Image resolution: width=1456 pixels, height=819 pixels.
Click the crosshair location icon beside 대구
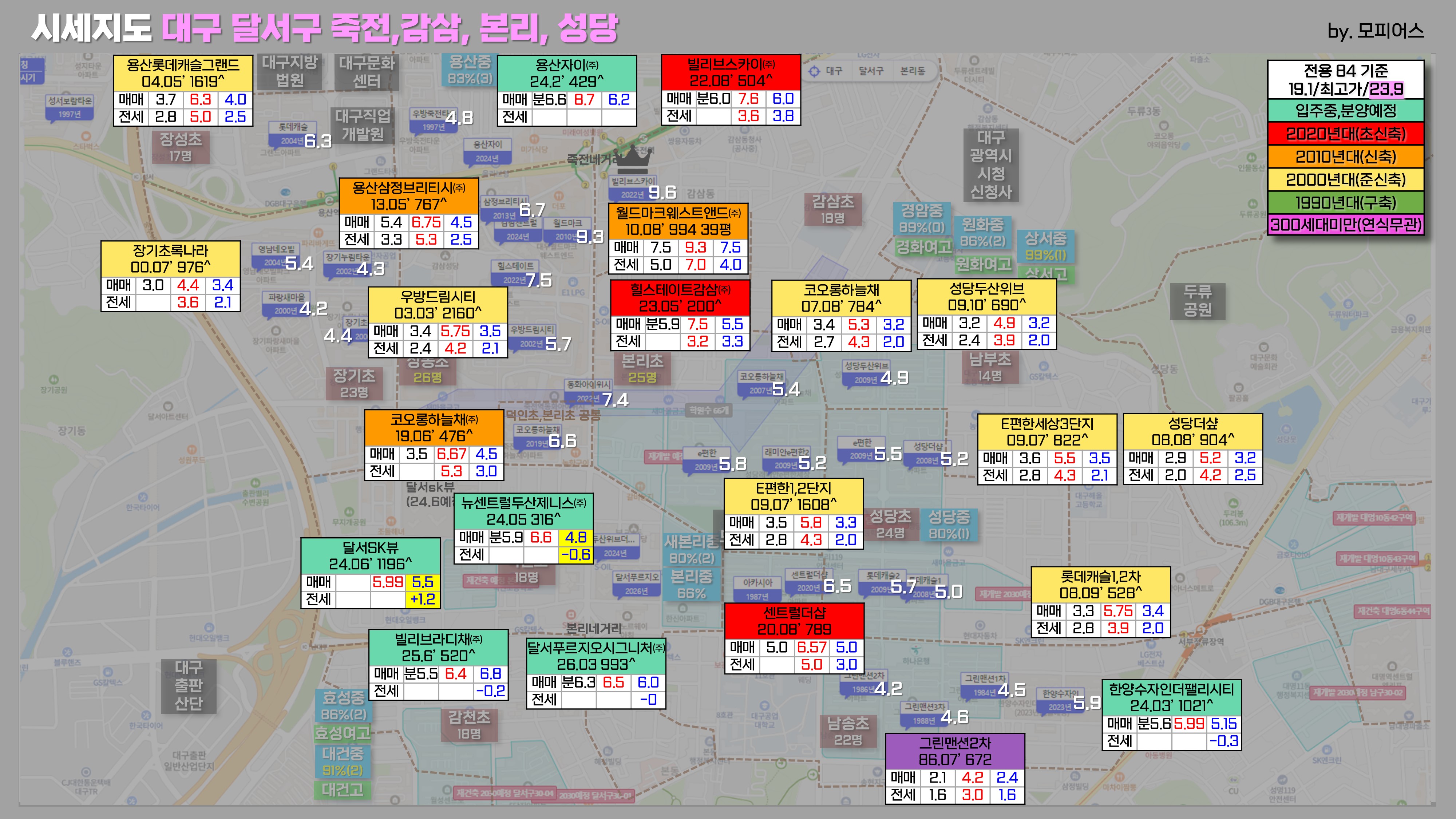point(814,71)
